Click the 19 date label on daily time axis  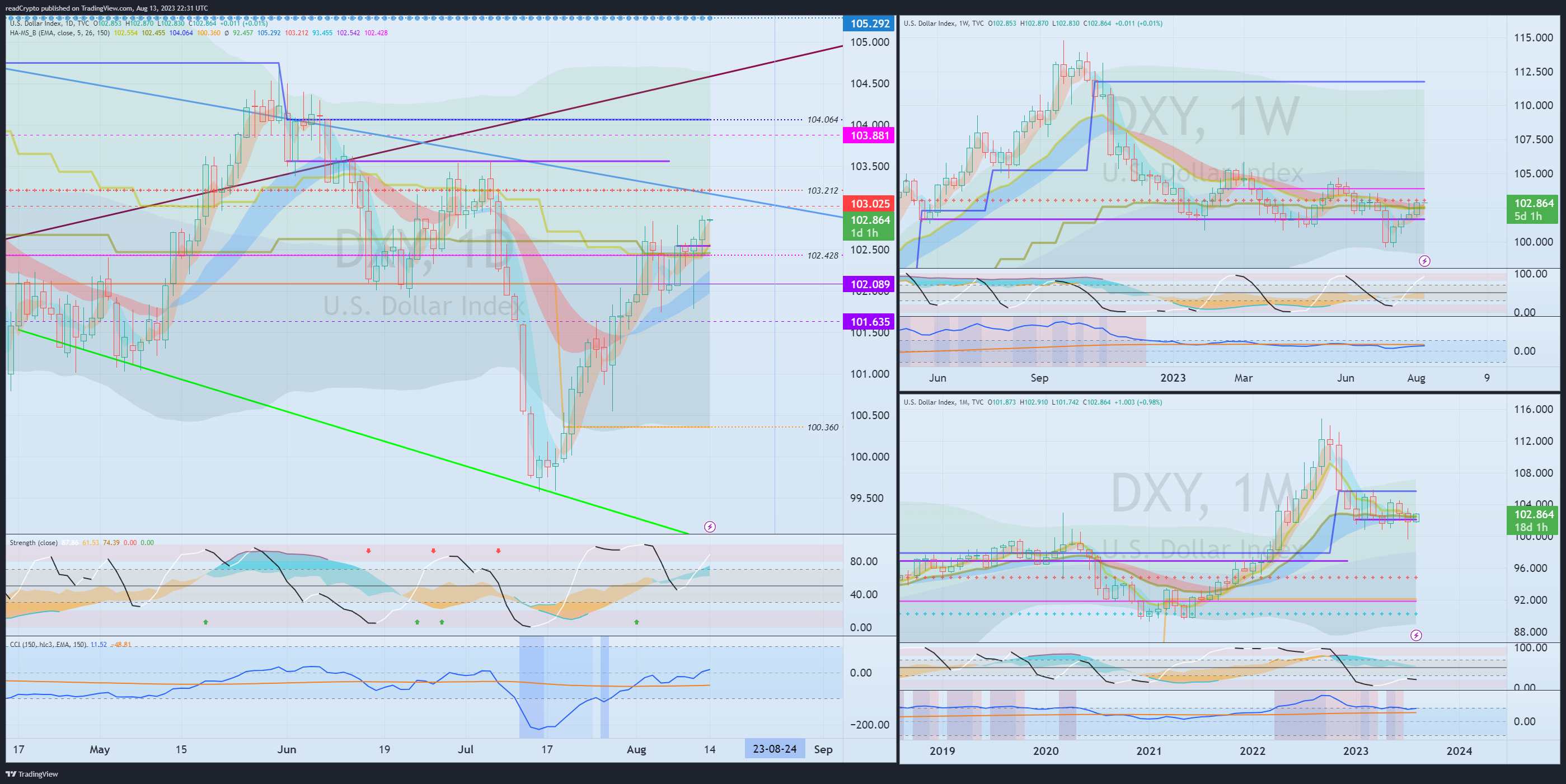[x=384, y=749]
